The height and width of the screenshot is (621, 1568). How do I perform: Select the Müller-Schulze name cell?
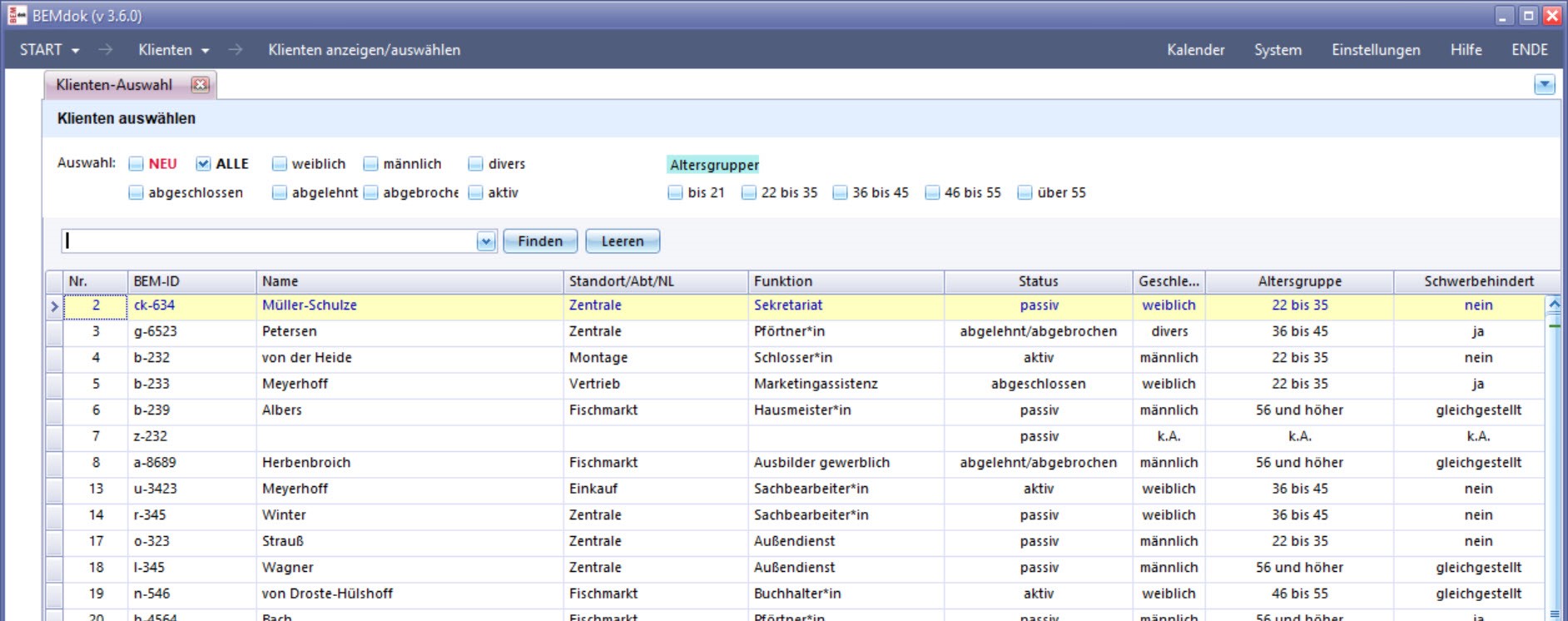tap(409, 306)
